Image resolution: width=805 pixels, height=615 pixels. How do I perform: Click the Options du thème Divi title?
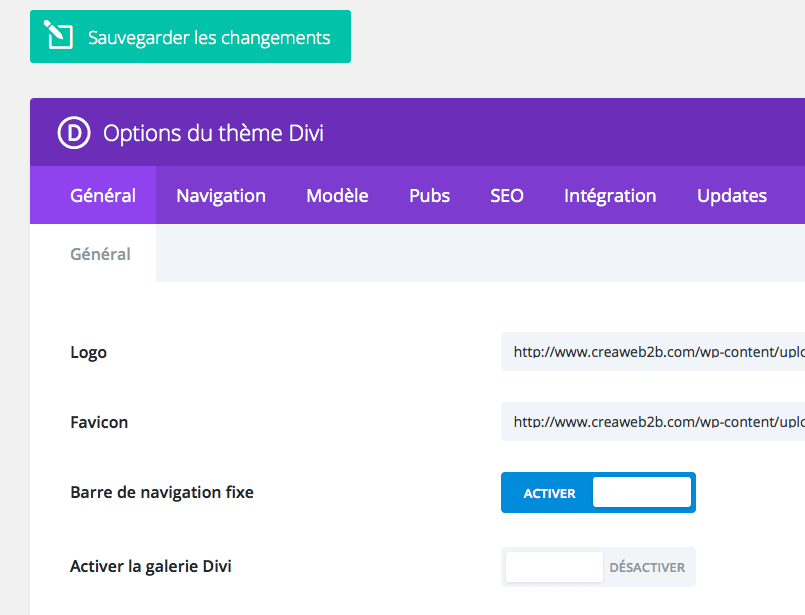click(x=213, y=133)
